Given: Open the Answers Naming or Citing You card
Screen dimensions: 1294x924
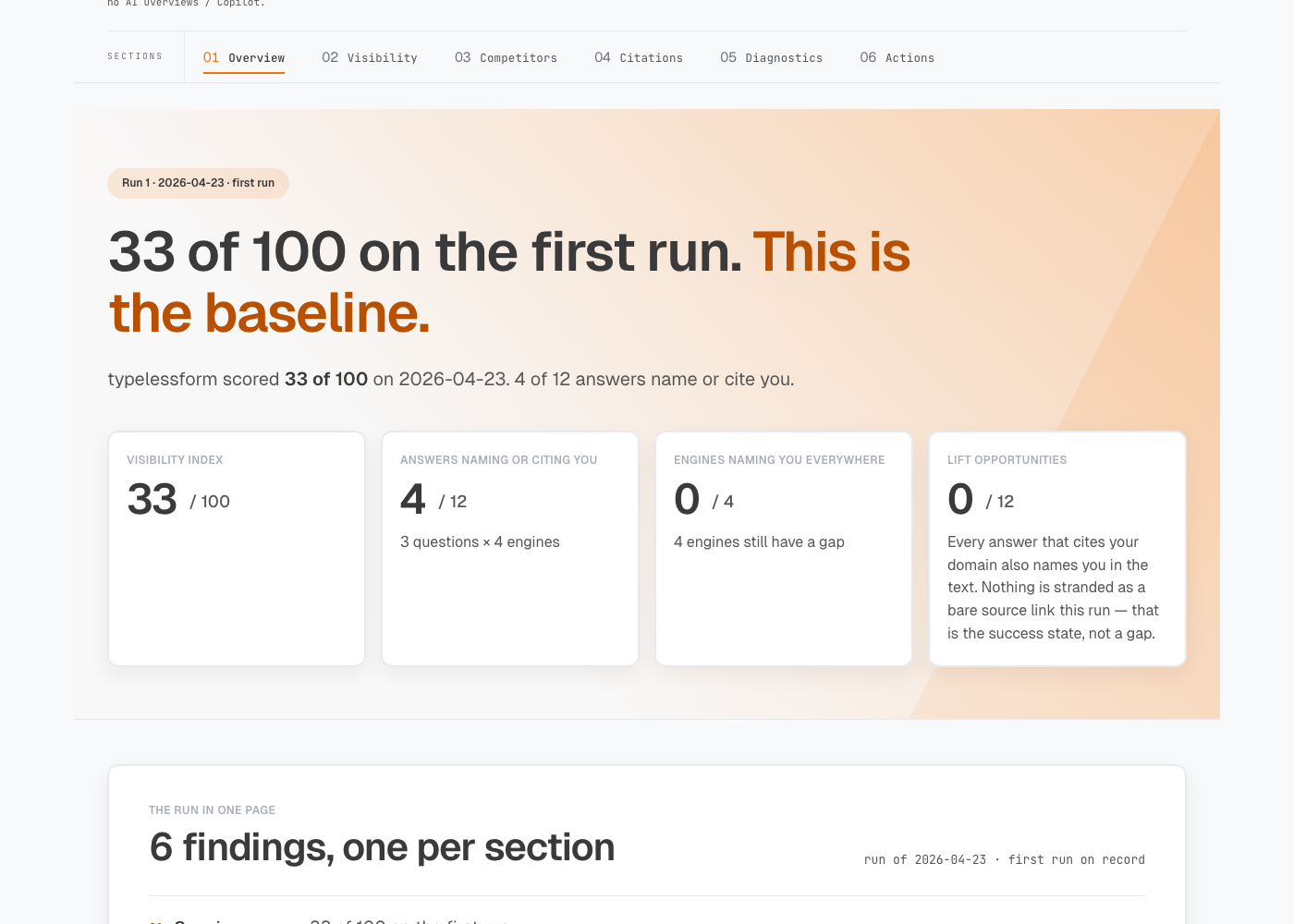Looking at the screenshot, I should point(510,549).
